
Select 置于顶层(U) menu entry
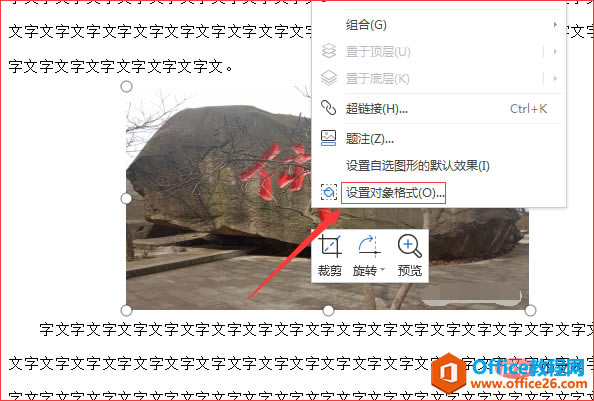coord(378,52)
